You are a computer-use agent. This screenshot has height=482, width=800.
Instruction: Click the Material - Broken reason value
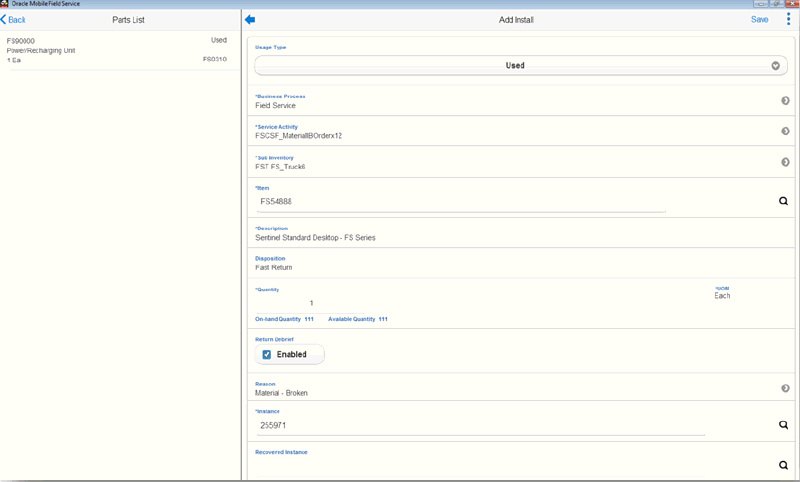click(x=281, y=393)
